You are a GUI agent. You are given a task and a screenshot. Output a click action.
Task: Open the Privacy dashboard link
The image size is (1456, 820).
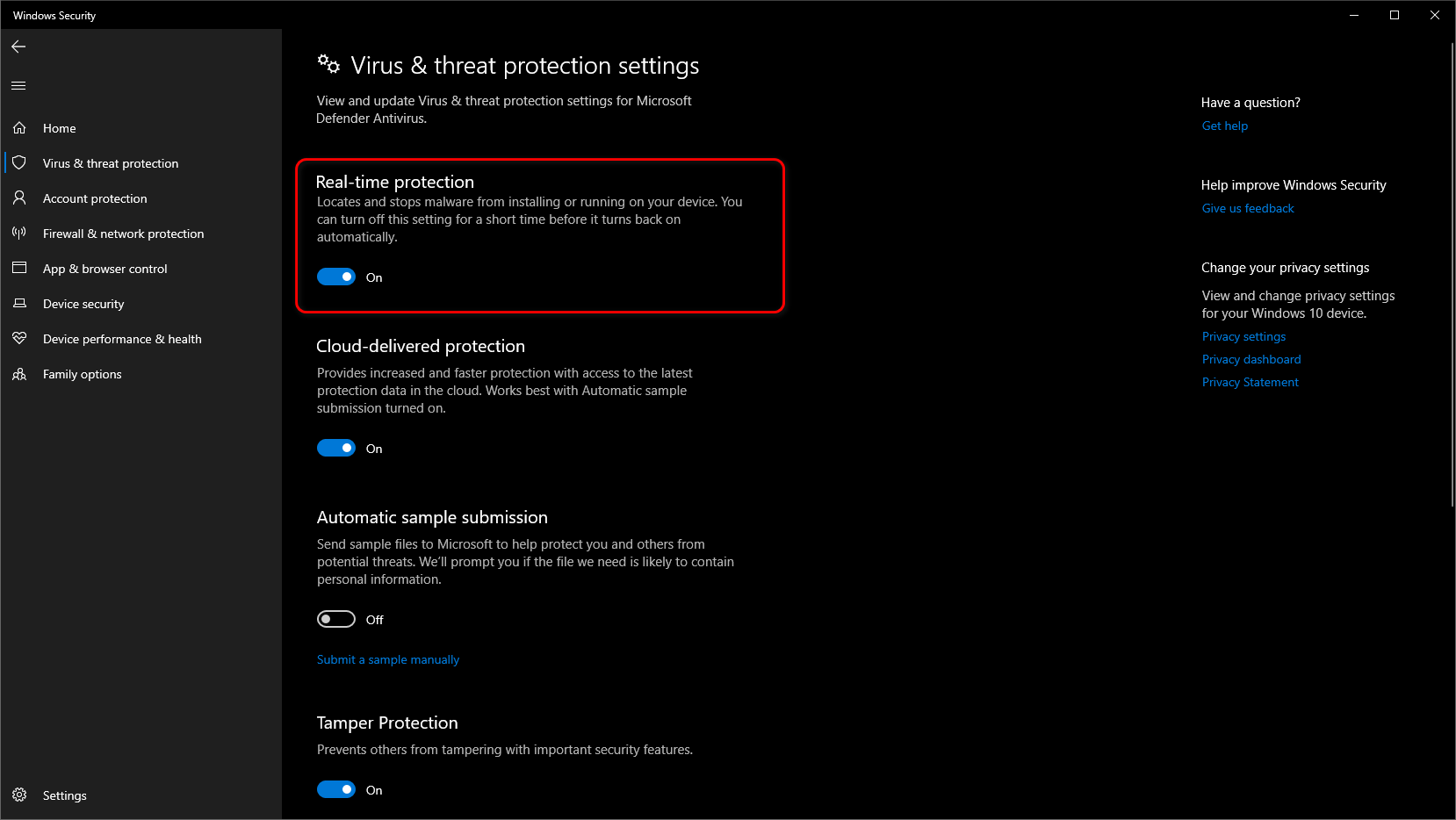[1251, 360]
